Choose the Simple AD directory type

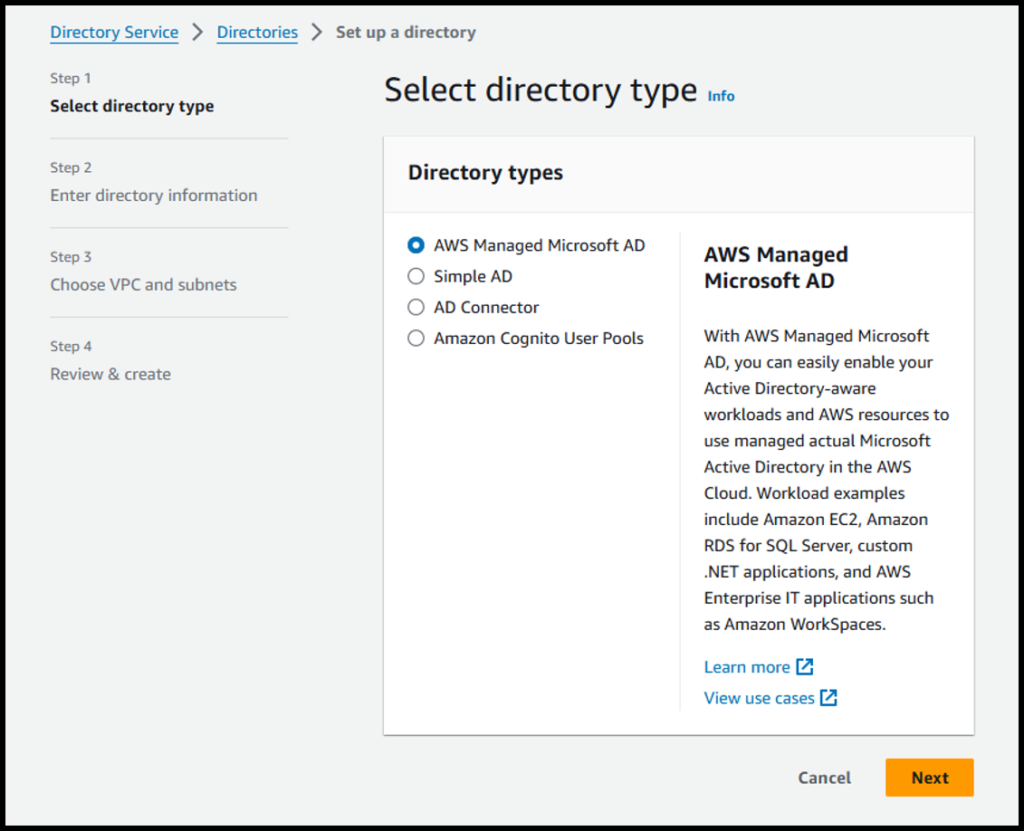click(x=415, y=276)
